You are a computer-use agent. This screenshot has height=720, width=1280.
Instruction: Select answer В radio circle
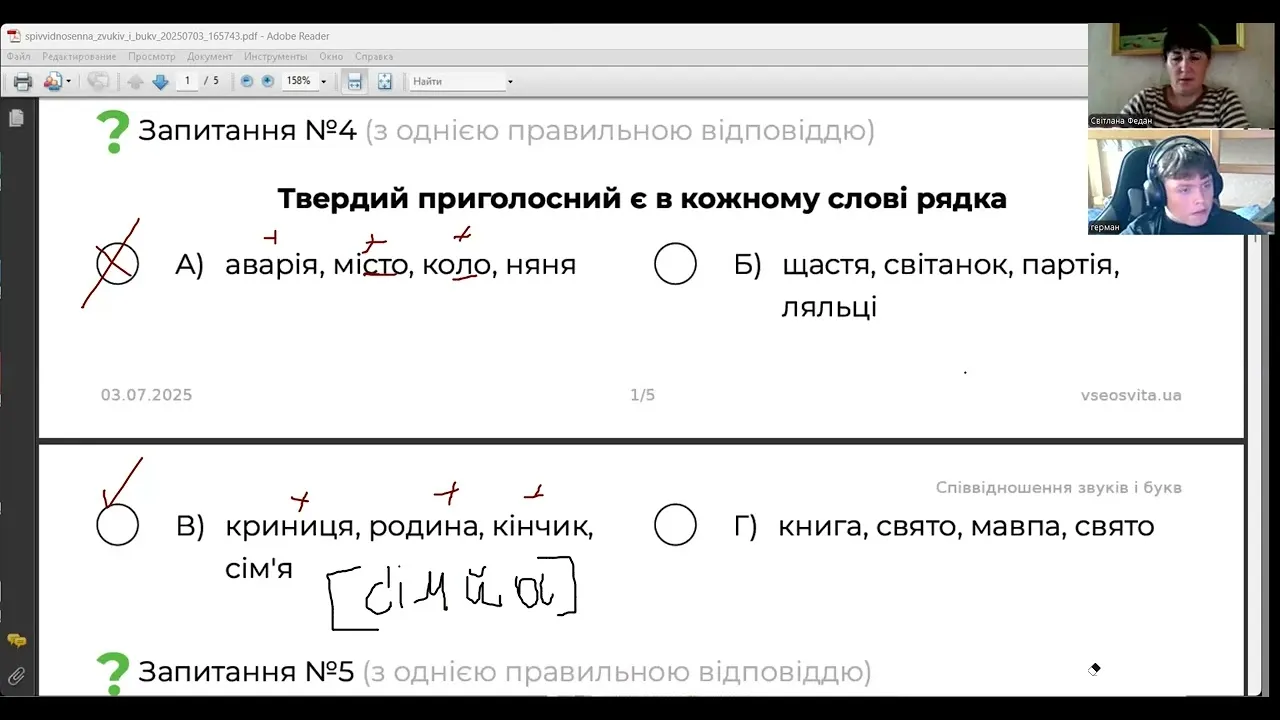[117, 525]
